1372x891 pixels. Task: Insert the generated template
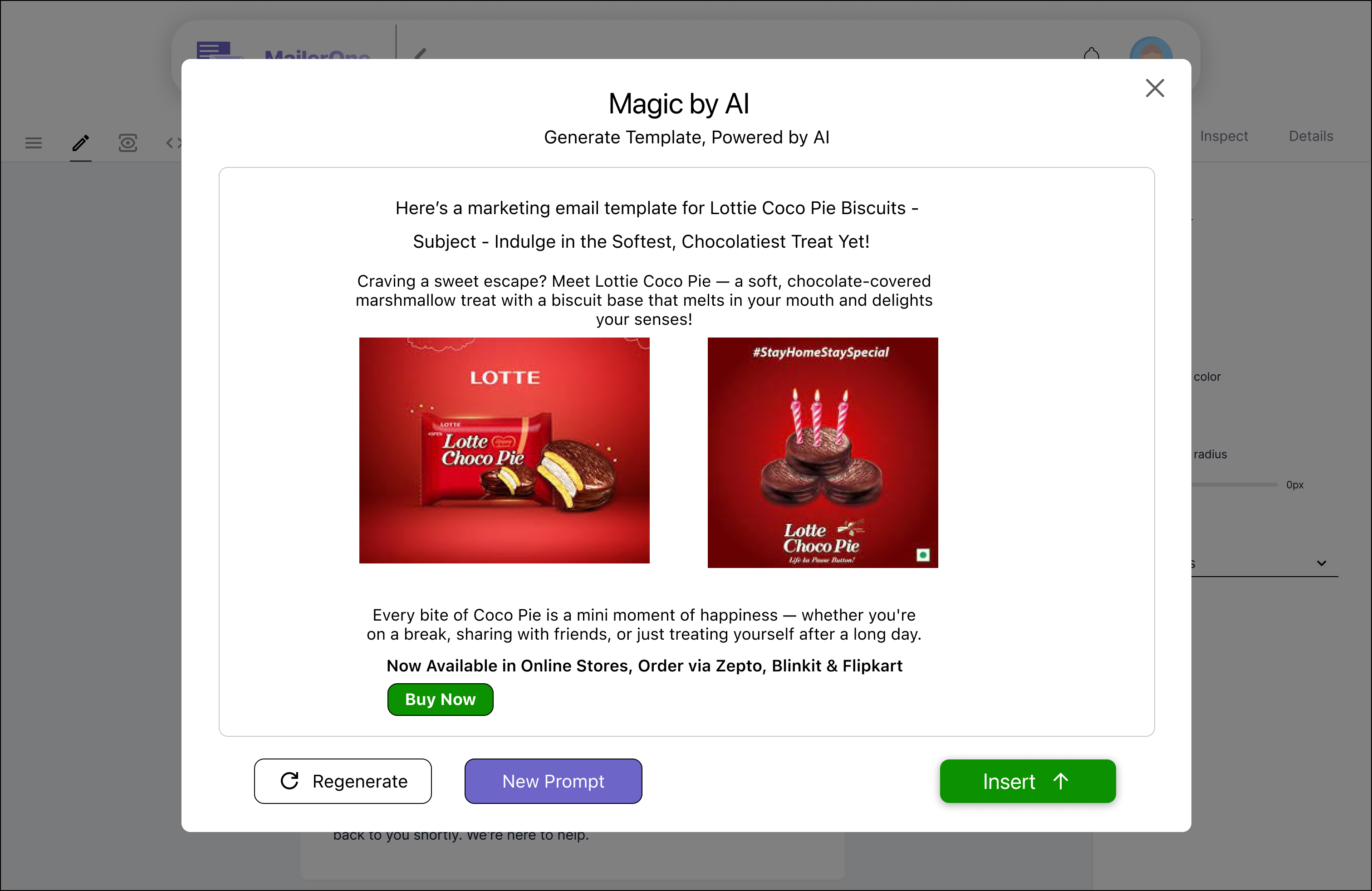tap(1027, 781)
